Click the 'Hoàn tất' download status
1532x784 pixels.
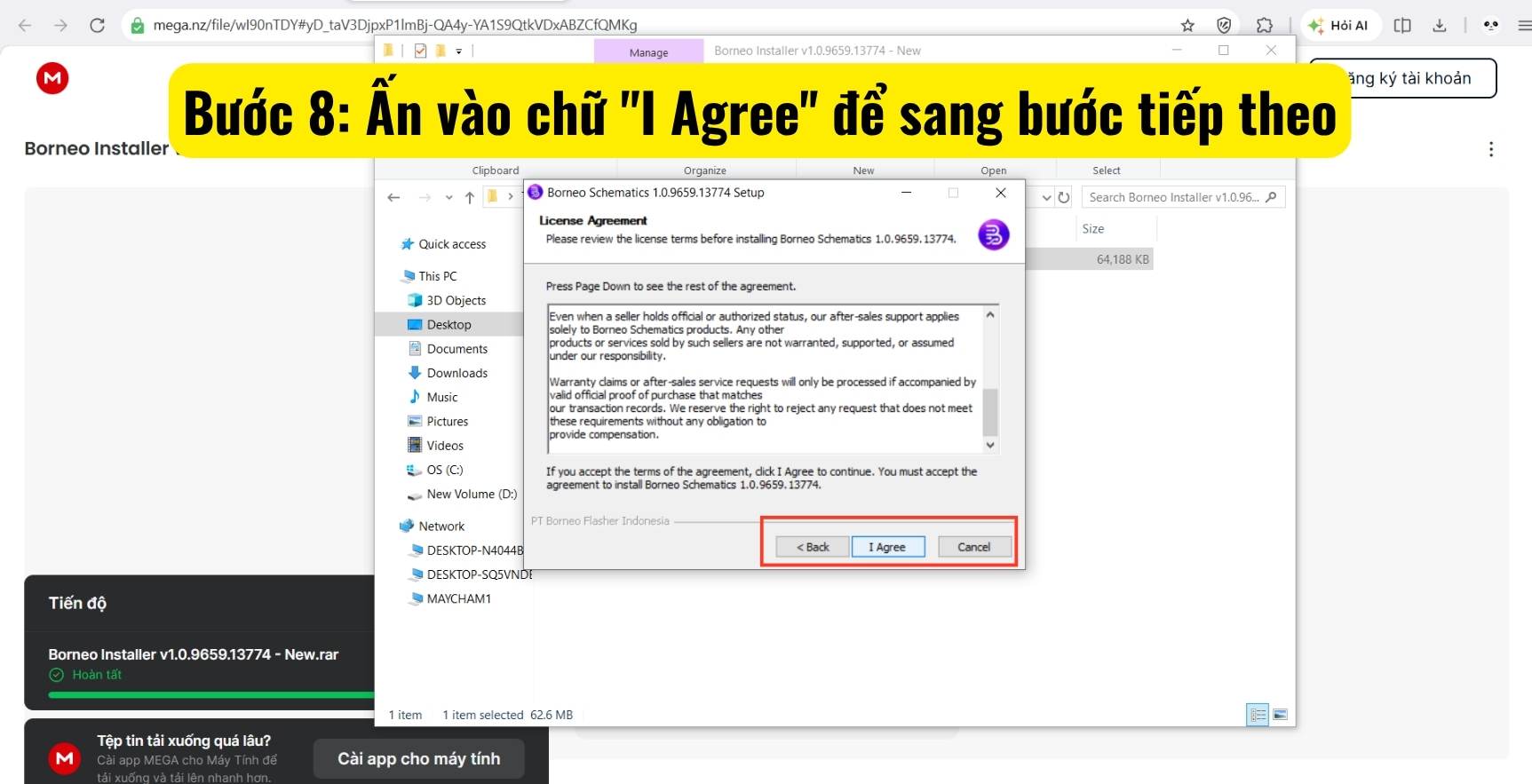pos(85,675)
